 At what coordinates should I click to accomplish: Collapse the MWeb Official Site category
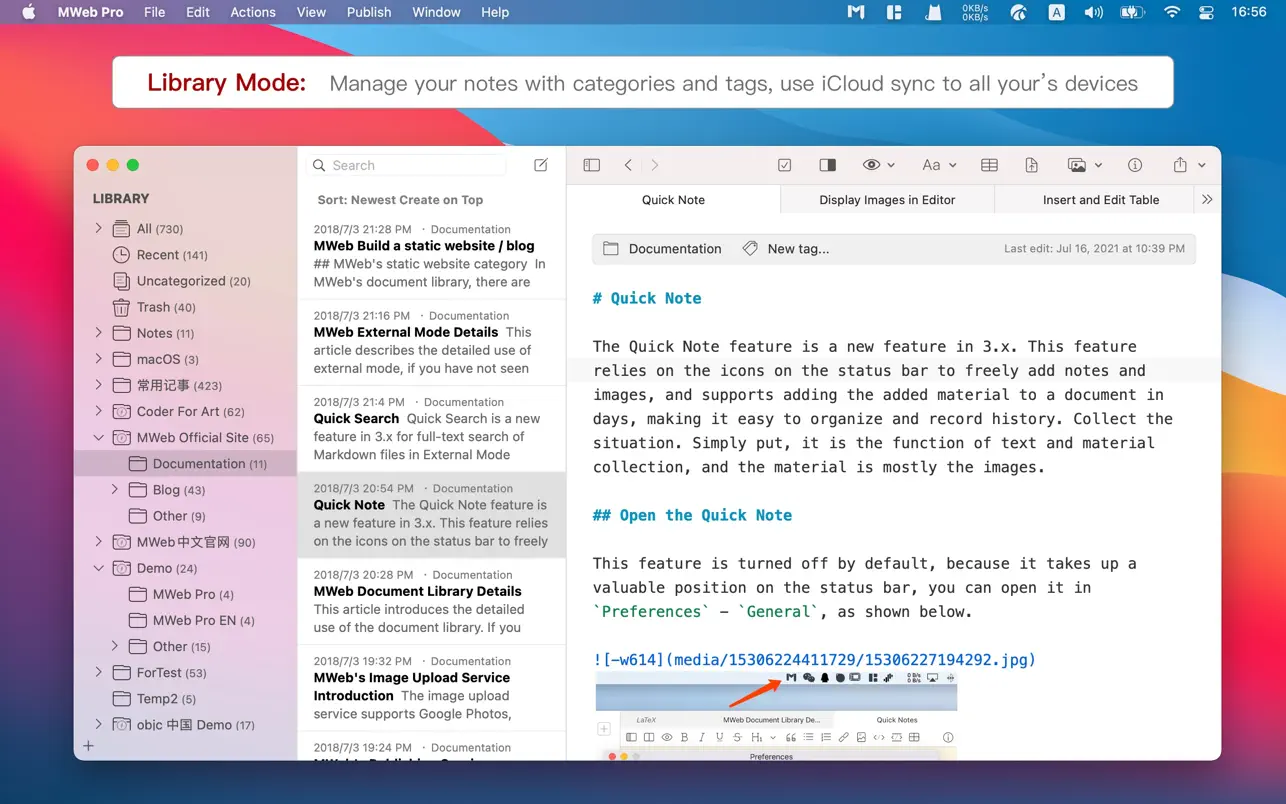click(x=98, y=437)
